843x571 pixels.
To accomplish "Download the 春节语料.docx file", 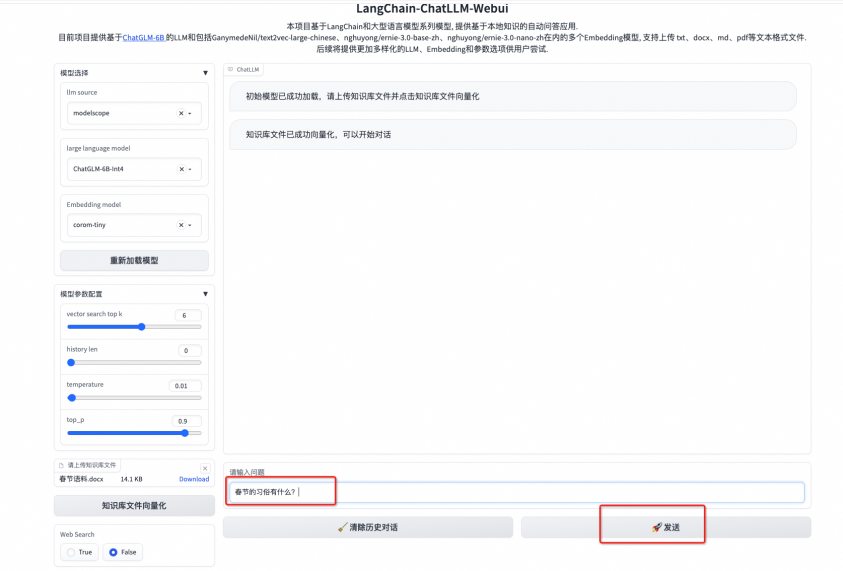I will tap(194, 479).
